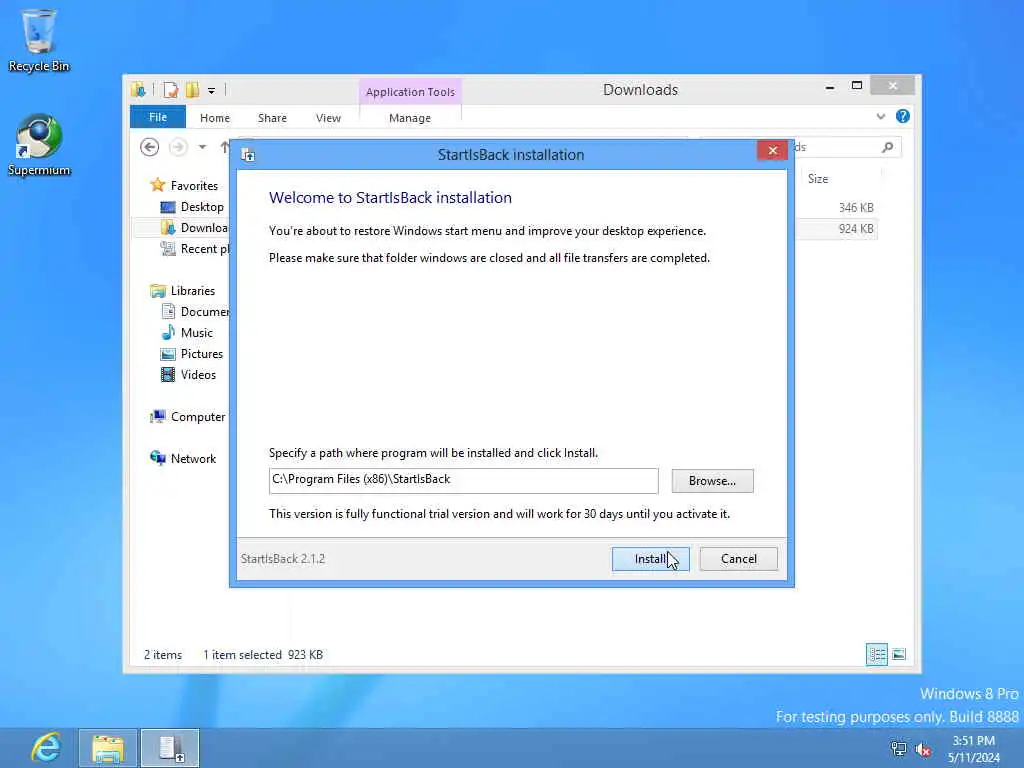Click the Install button in StartIsBack setup
The height and width of the screenshot is (768, 1024).
650,559
